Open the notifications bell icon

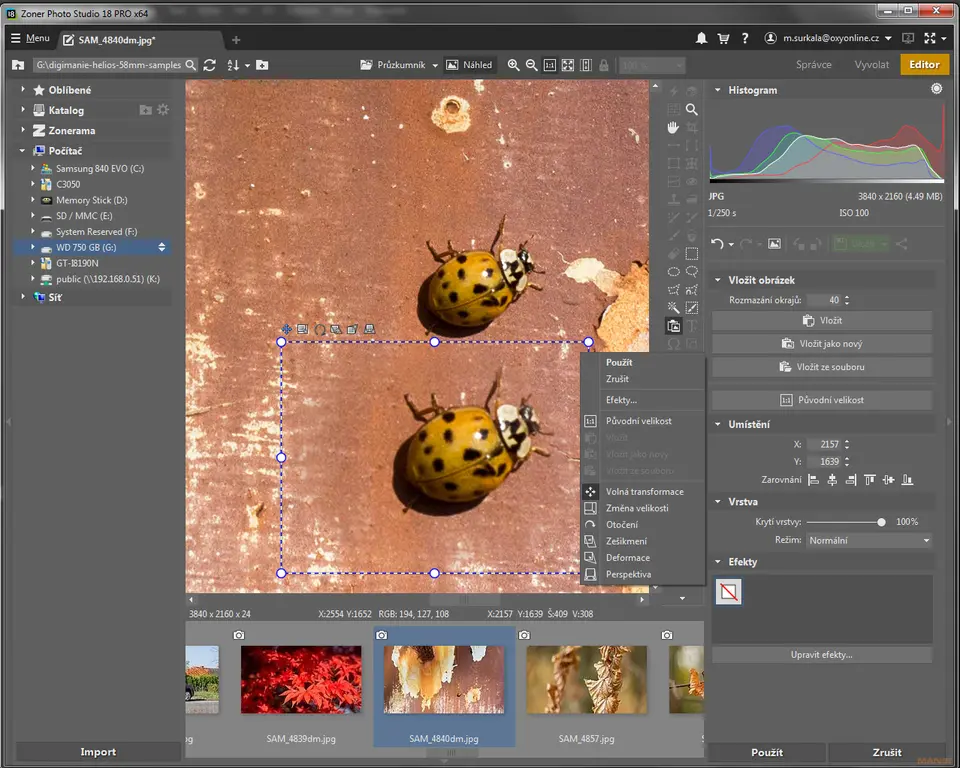[x=702, y=39]
